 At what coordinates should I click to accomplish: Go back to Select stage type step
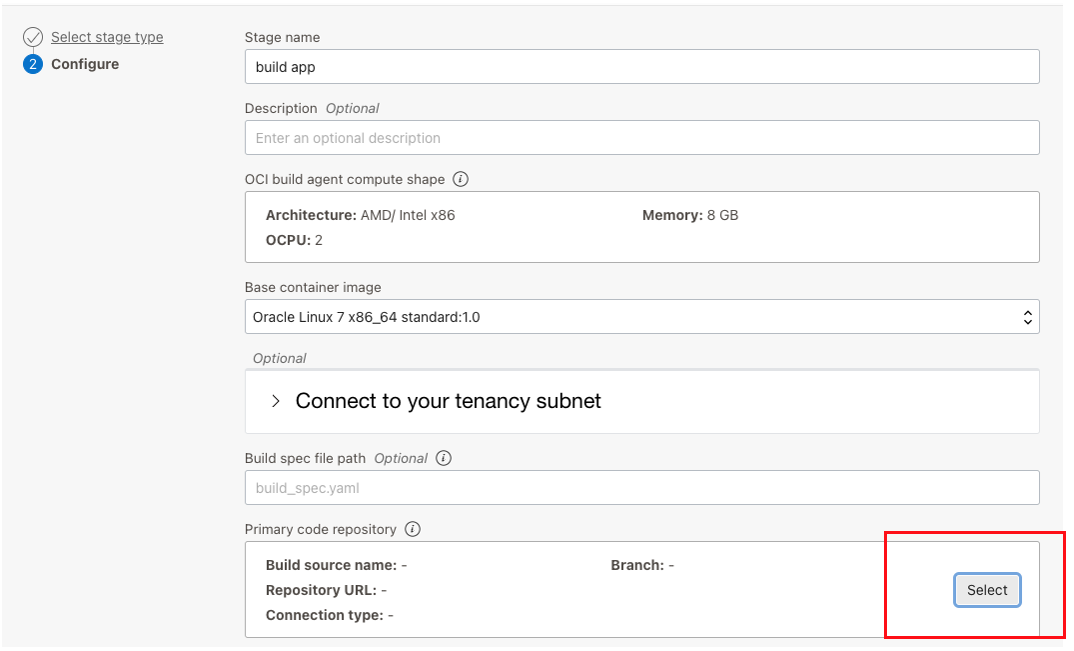coord(107,37)
